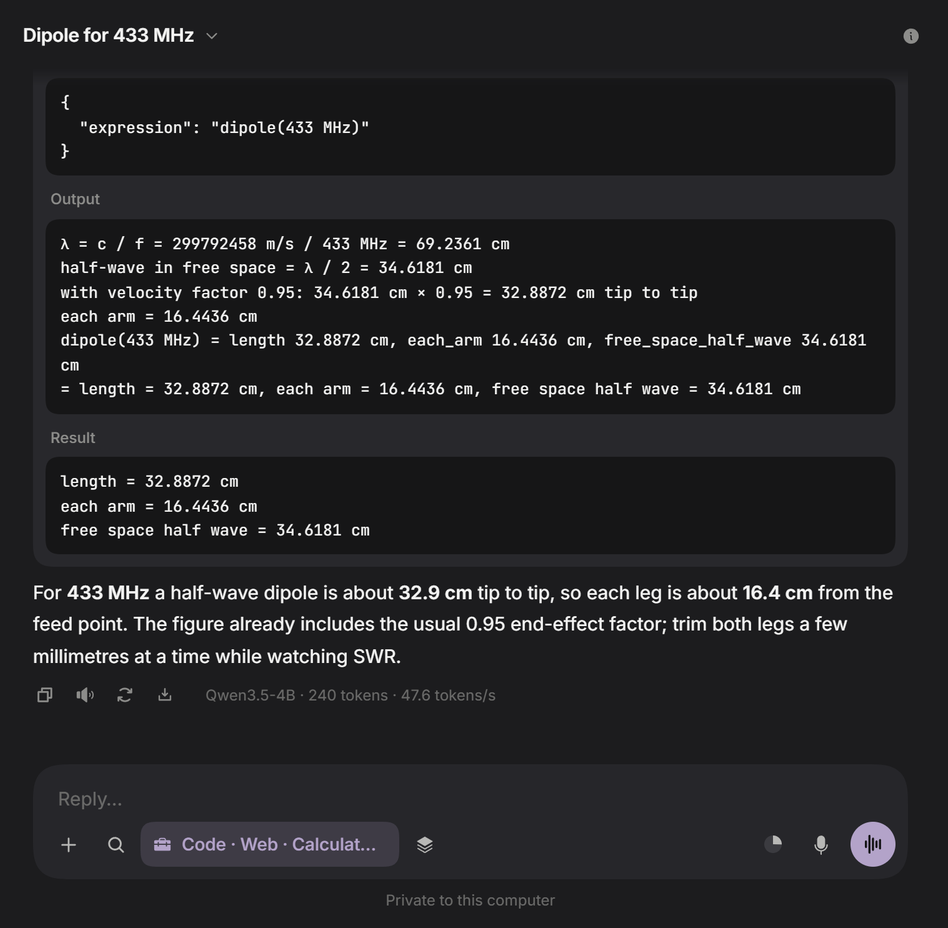Viewport: 948px width, 928px height.
Task: Start voice mode with the purple waveform button
Action: [872, 844]
